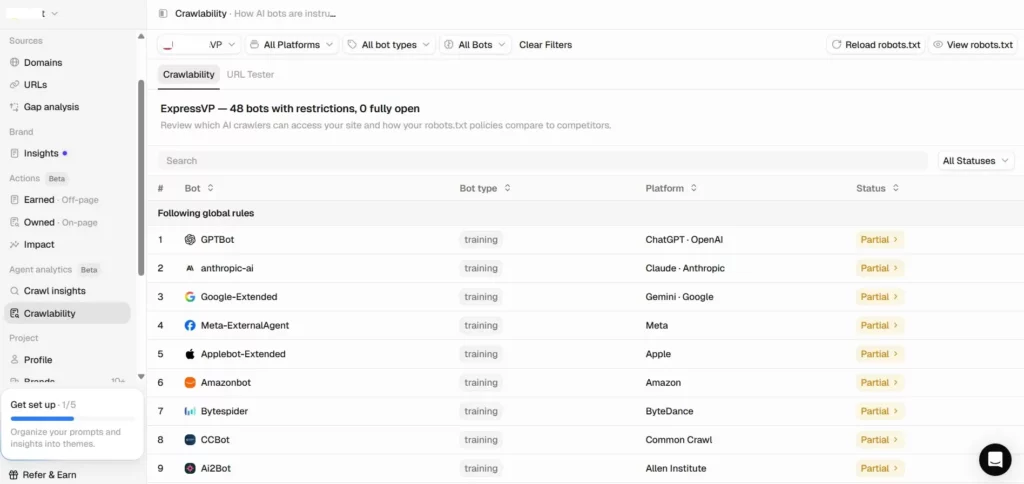Screen dimensions: 1024x484
Task: Click the Applebot-Extended Apple logo
Action: click(190, 354)
